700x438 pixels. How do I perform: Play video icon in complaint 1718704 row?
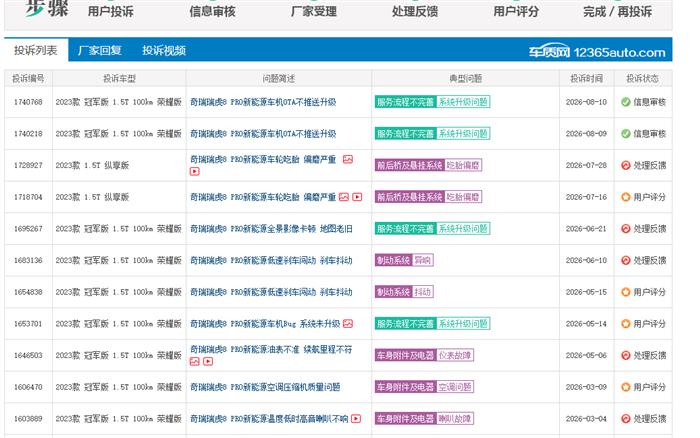357,197
